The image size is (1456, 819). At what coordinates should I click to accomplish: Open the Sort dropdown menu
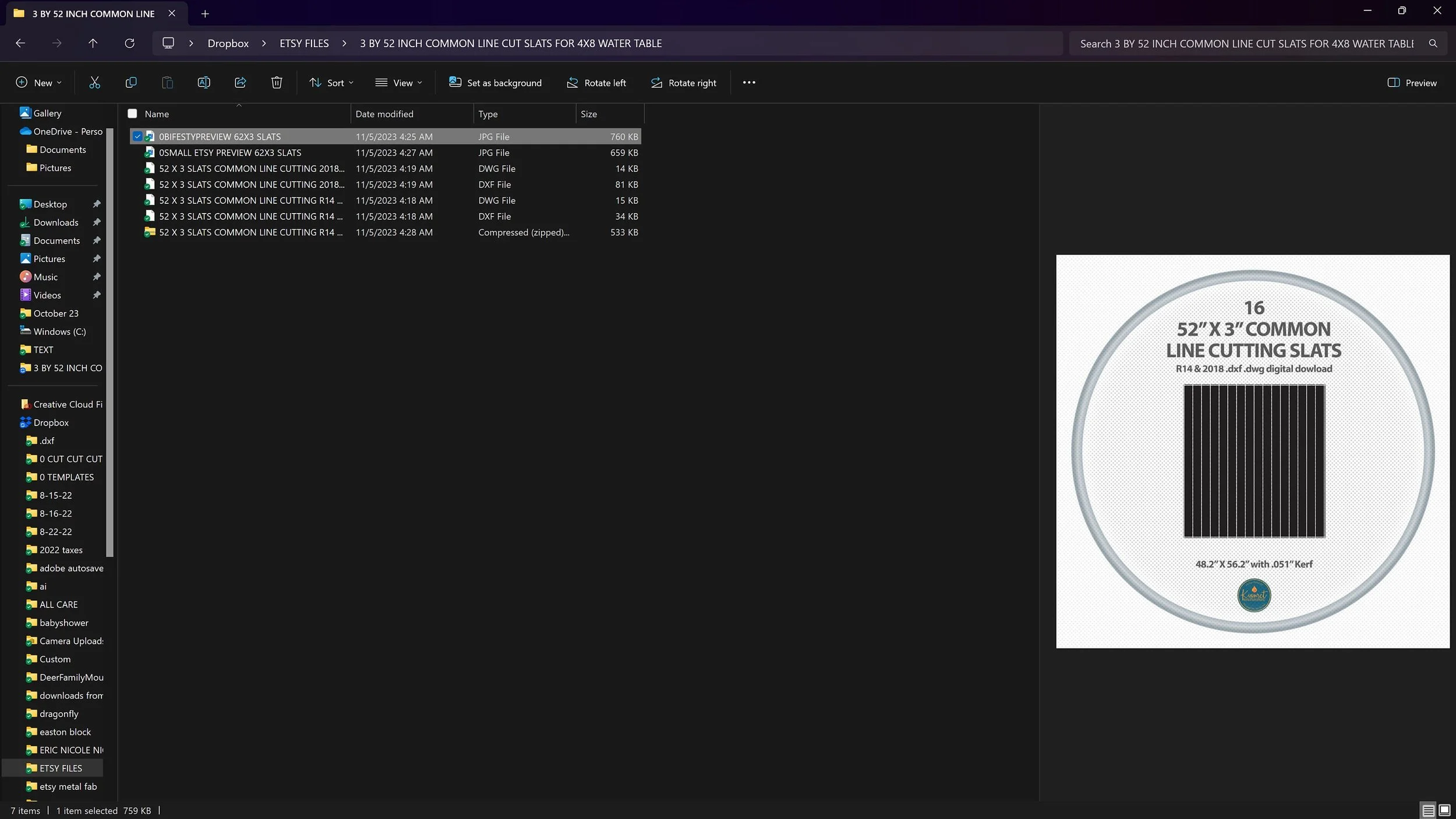coord(331,83)
